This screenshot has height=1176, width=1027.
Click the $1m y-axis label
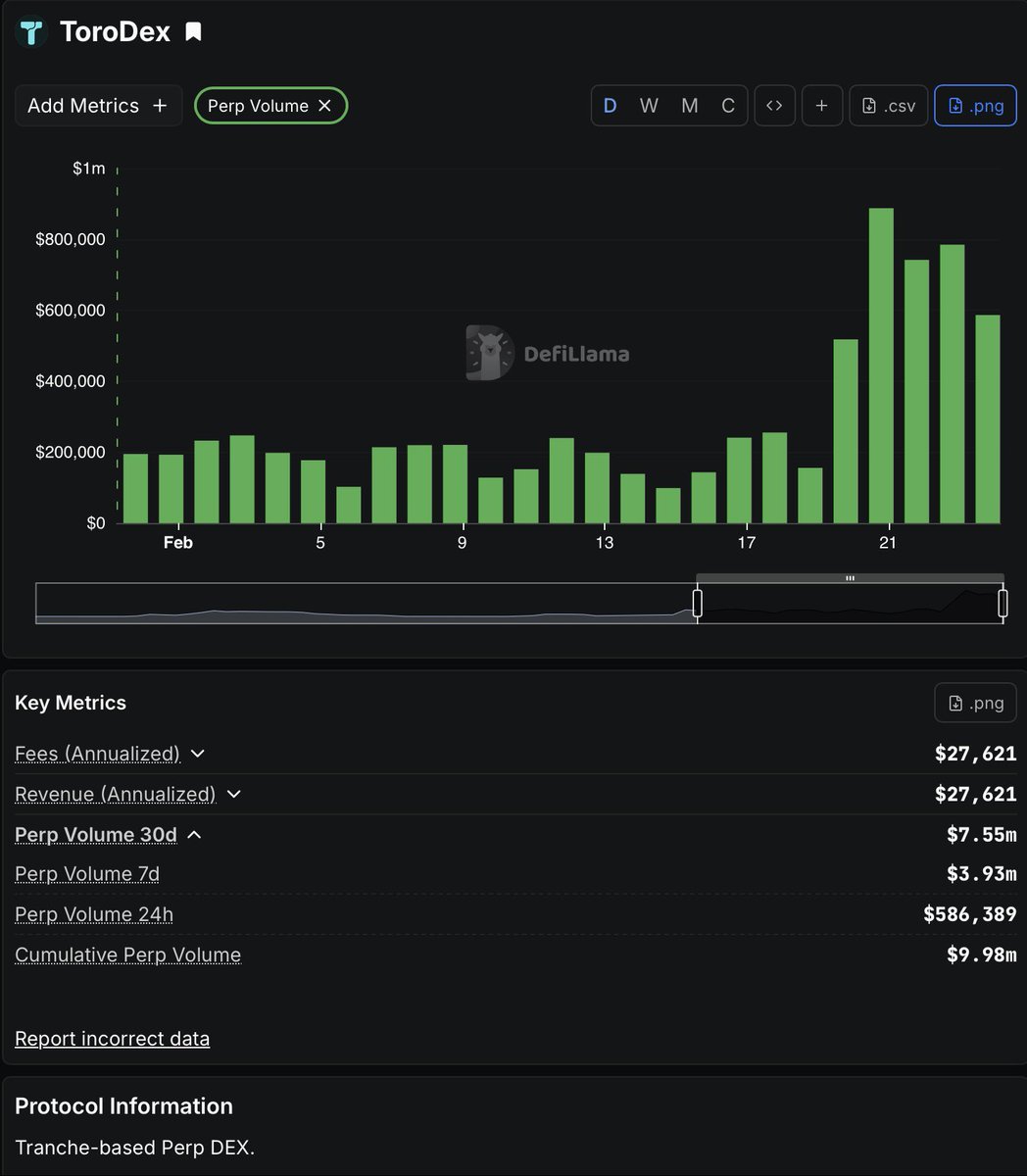coord(89,169)
